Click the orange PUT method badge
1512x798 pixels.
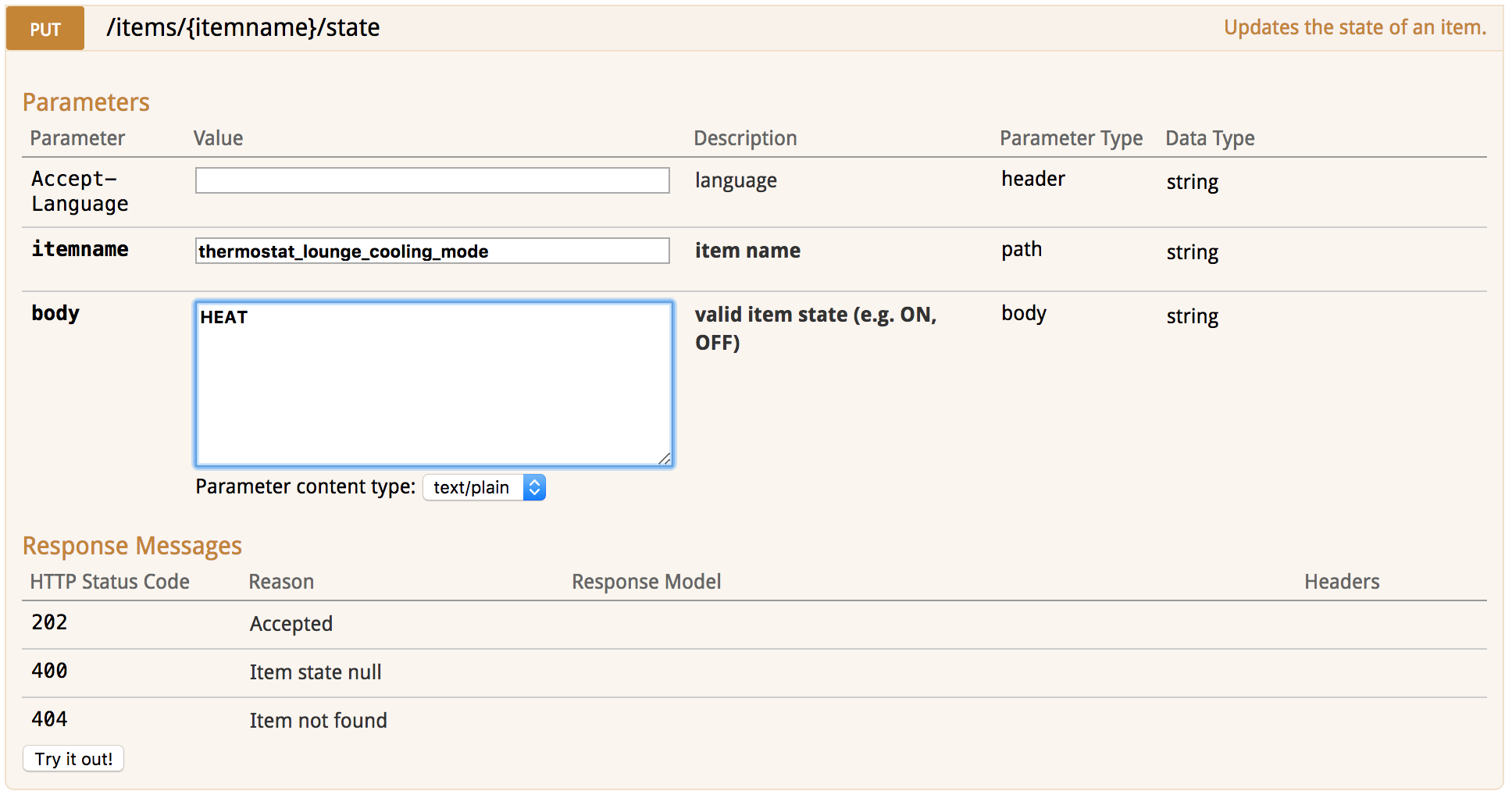point(45,29)
